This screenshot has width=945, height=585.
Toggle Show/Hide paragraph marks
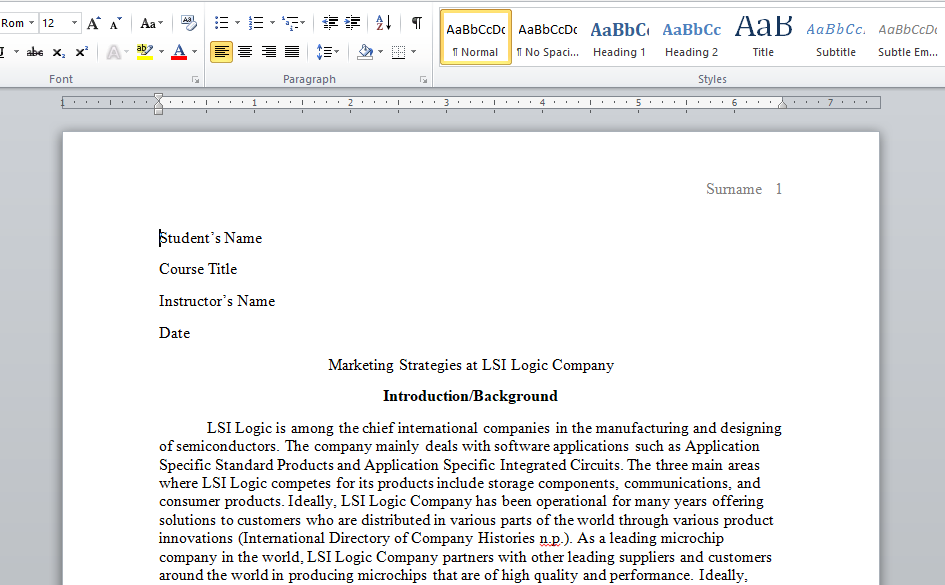click(416, 23)
